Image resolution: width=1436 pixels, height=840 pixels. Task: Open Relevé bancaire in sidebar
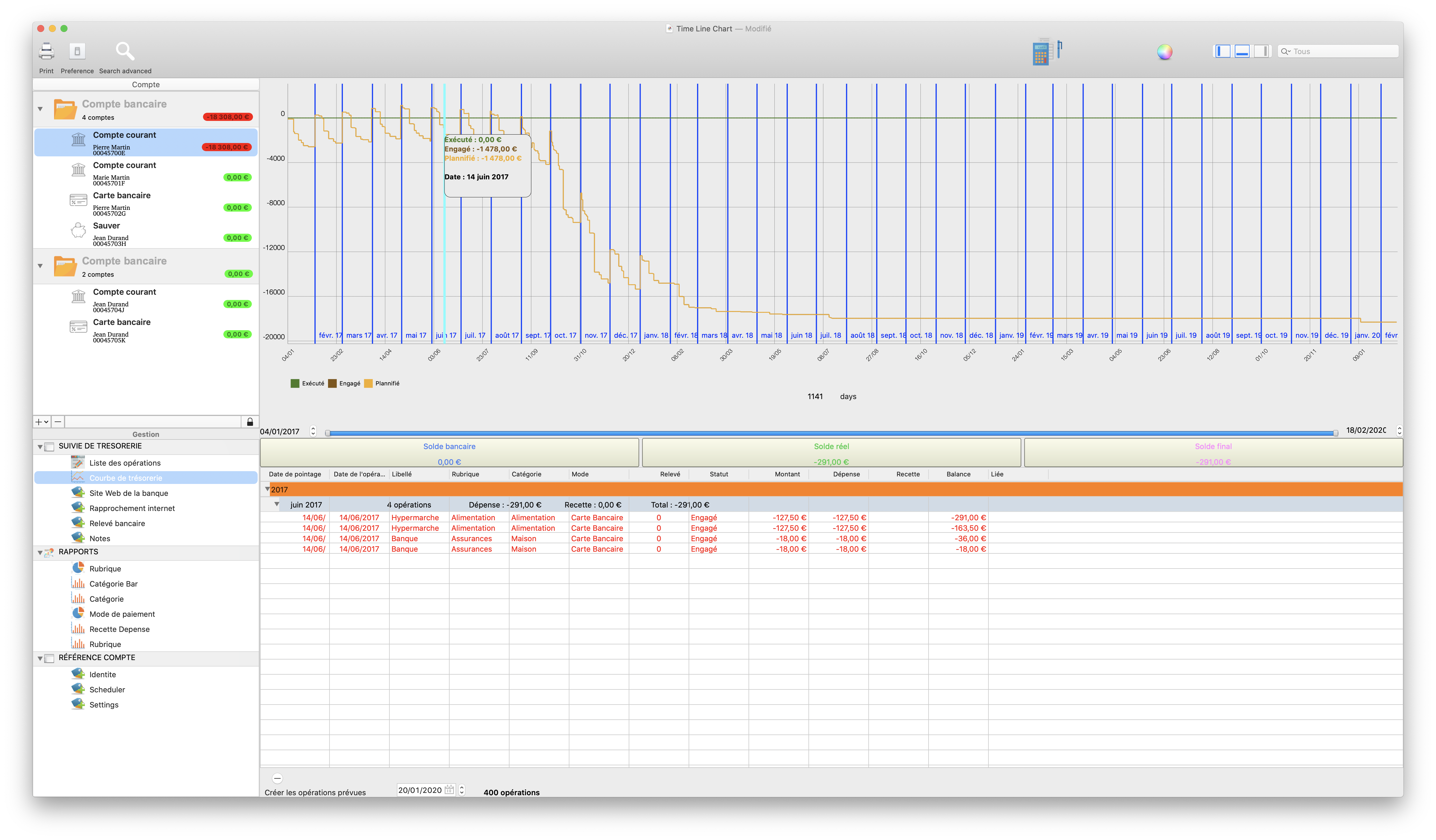point(117,523)
